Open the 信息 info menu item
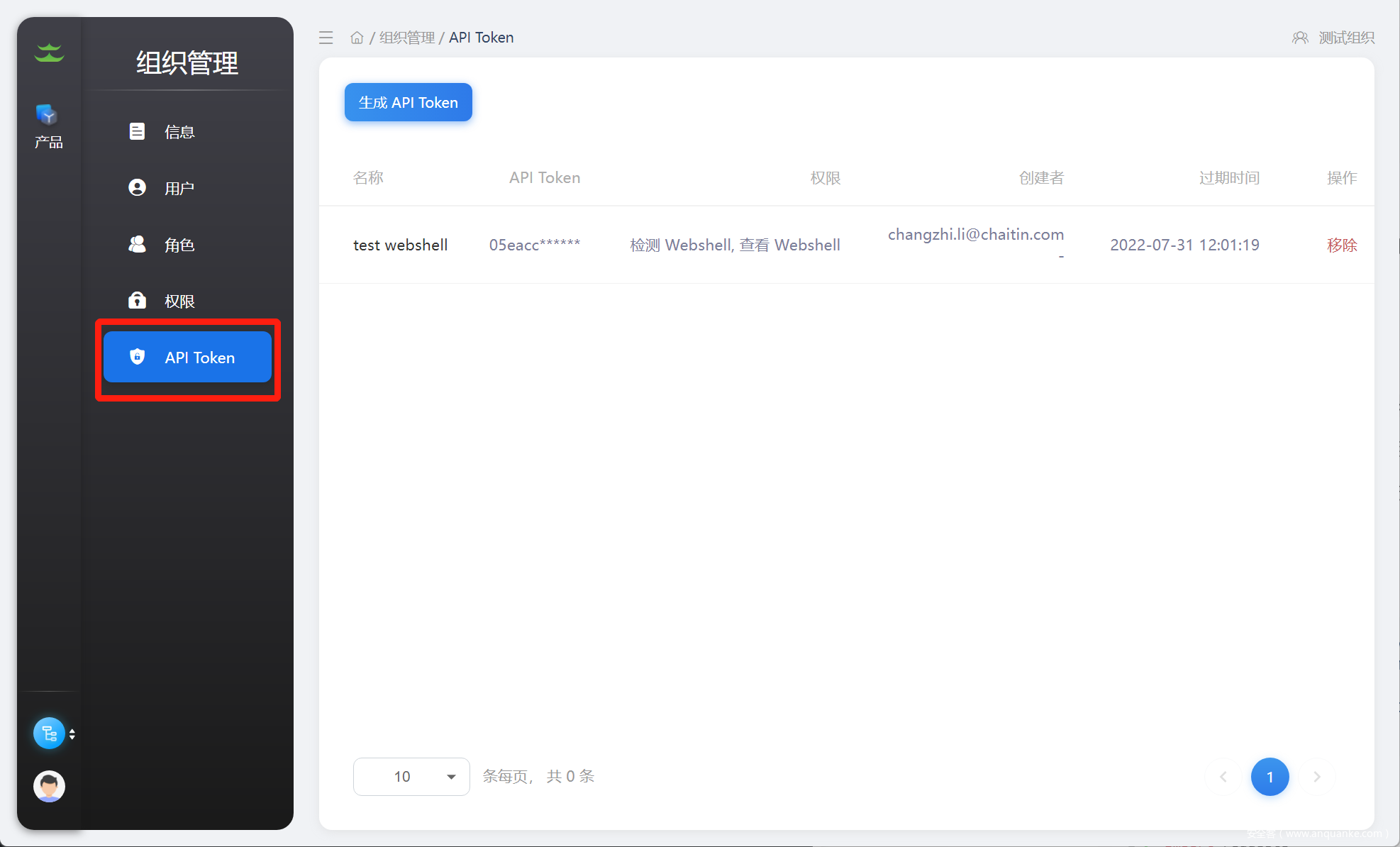The width and height of the screenshot is (1400, 847). point(179,132)
